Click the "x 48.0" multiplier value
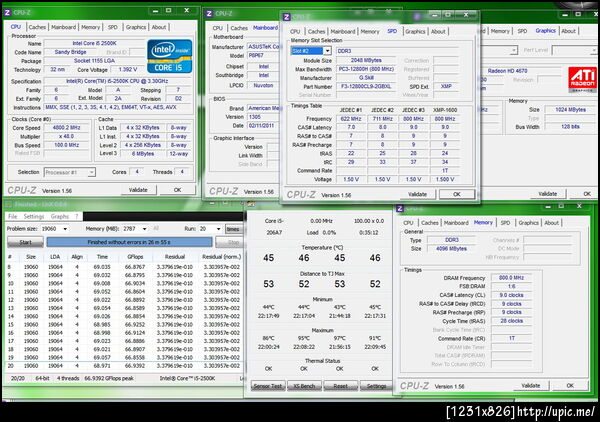 tap(67, 137)
